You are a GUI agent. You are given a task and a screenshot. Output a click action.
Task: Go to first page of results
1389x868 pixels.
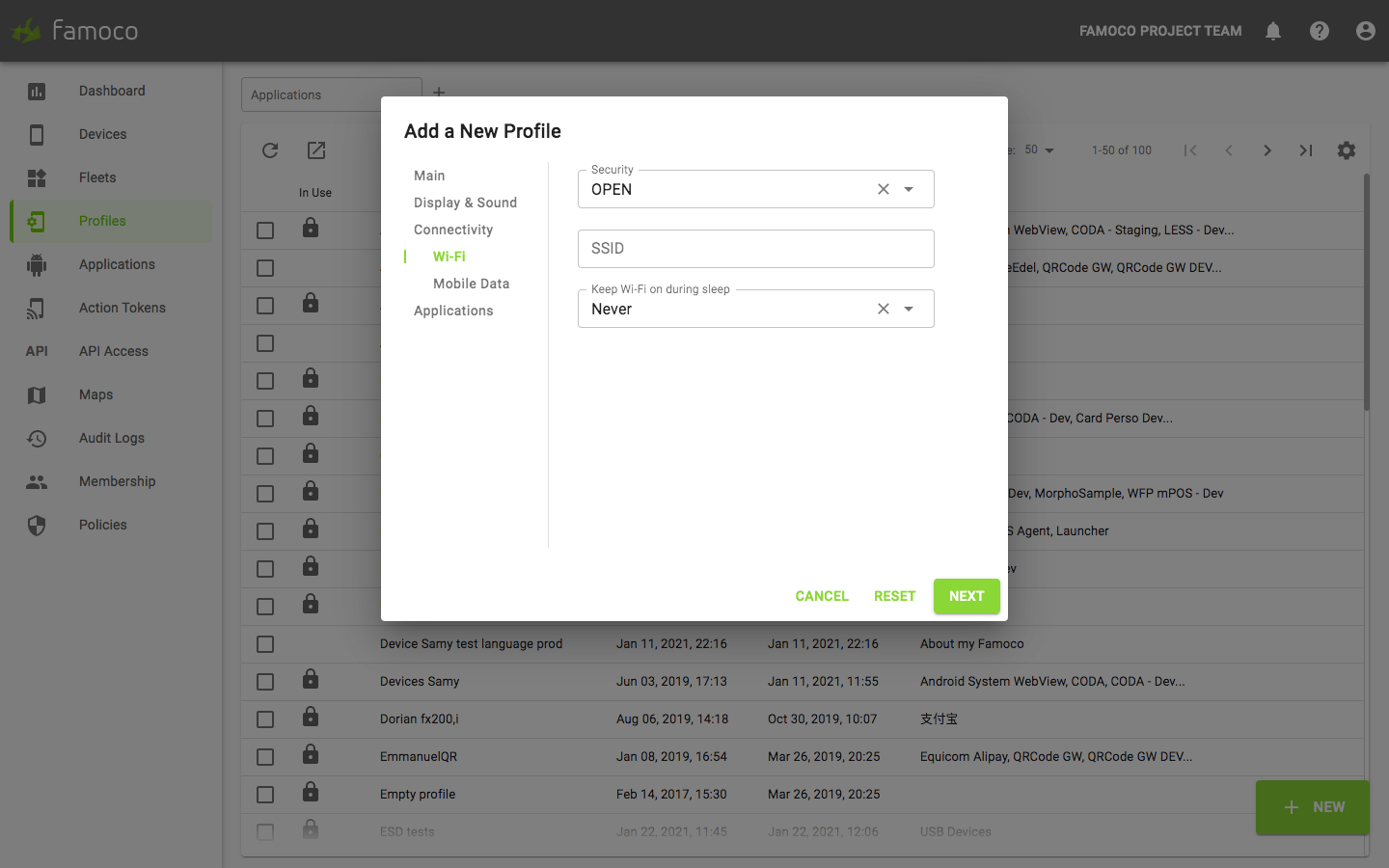(1190, 150)
